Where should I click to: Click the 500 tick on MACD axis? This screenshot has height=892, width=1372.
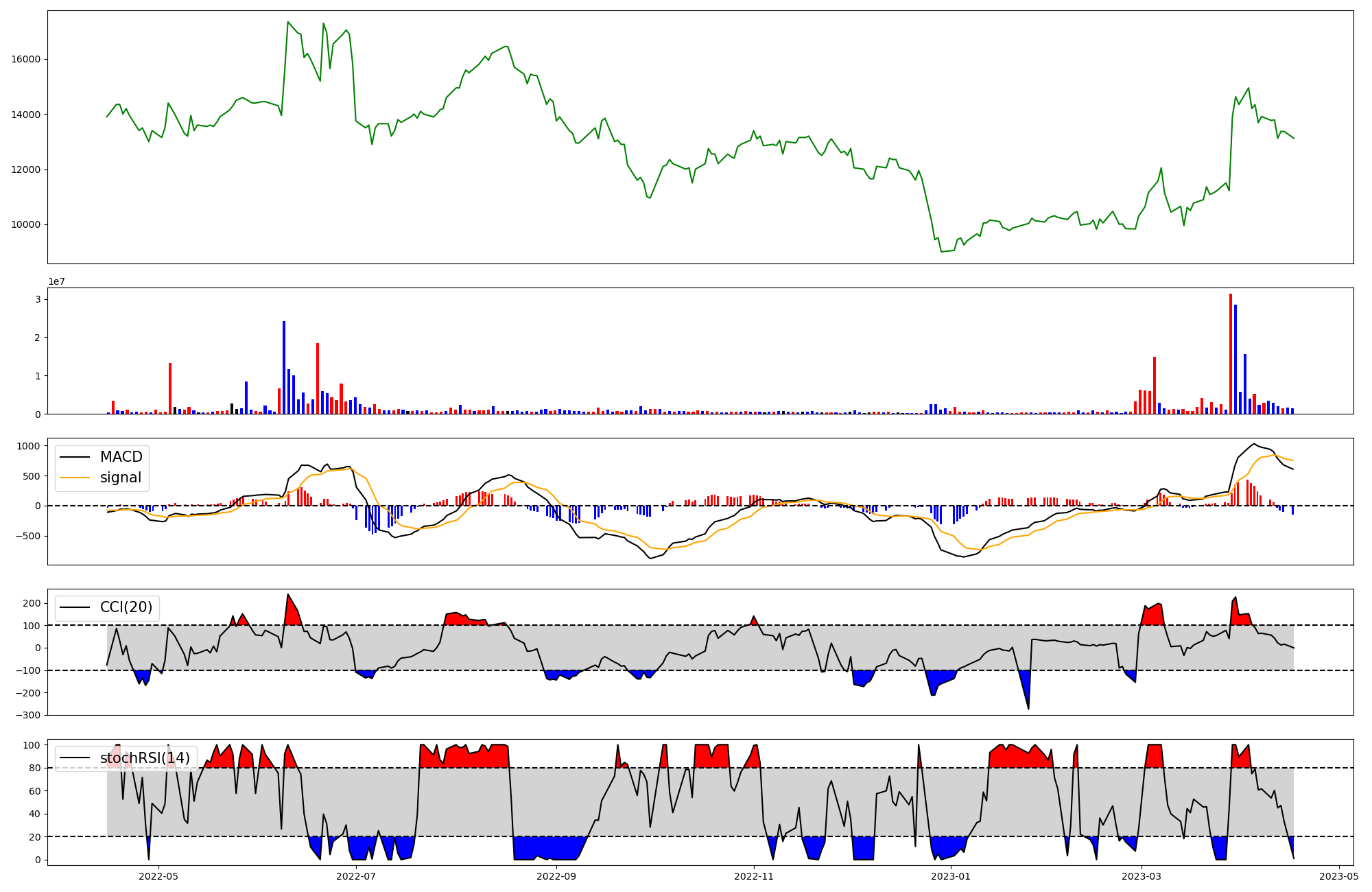[x=32, y=476]
